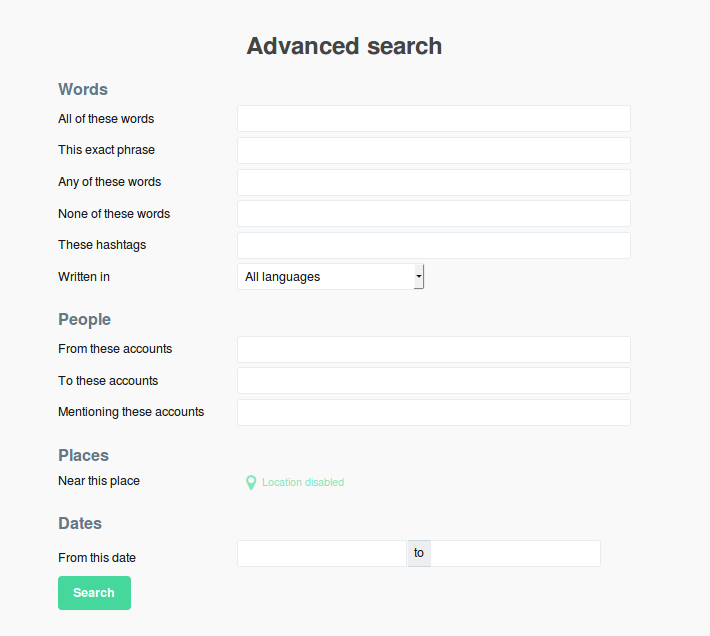Click the location pin icon

coord(251,483)
